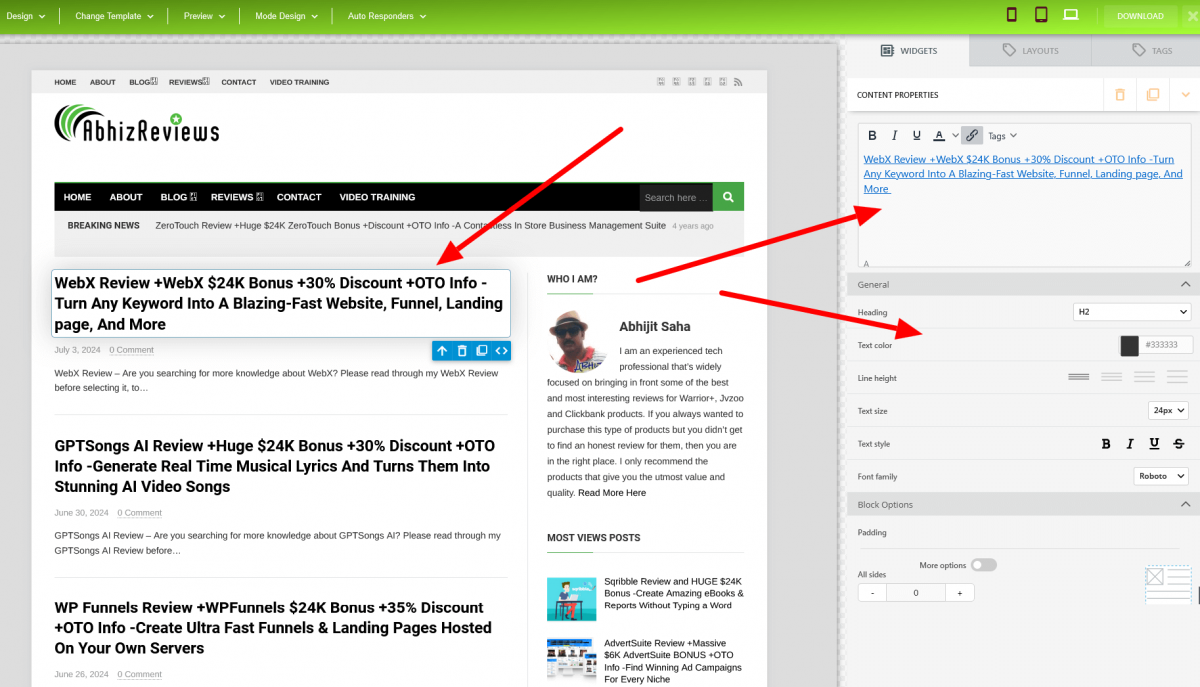Open the Auto Responders menu

point(387,16)
